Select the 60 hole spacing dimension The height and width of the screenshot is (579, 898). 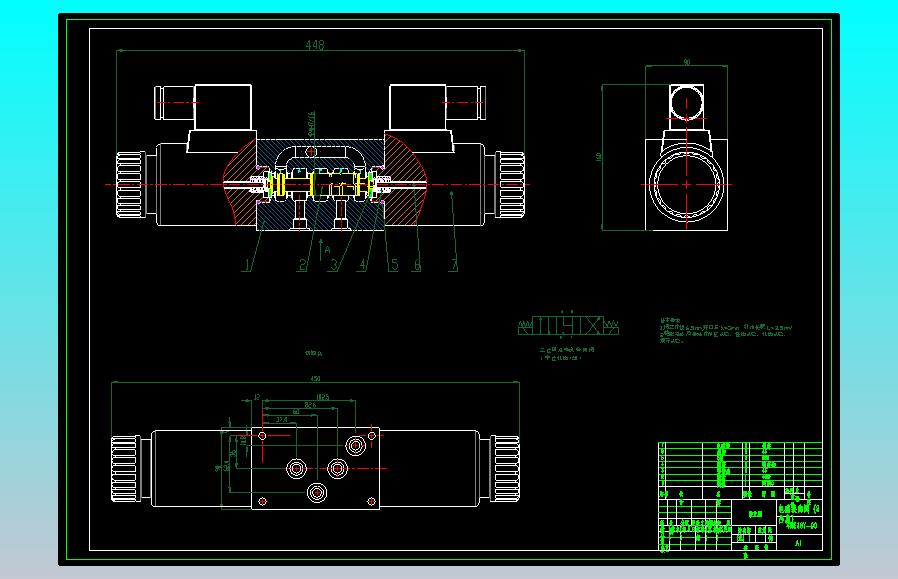tap(296, 412)
